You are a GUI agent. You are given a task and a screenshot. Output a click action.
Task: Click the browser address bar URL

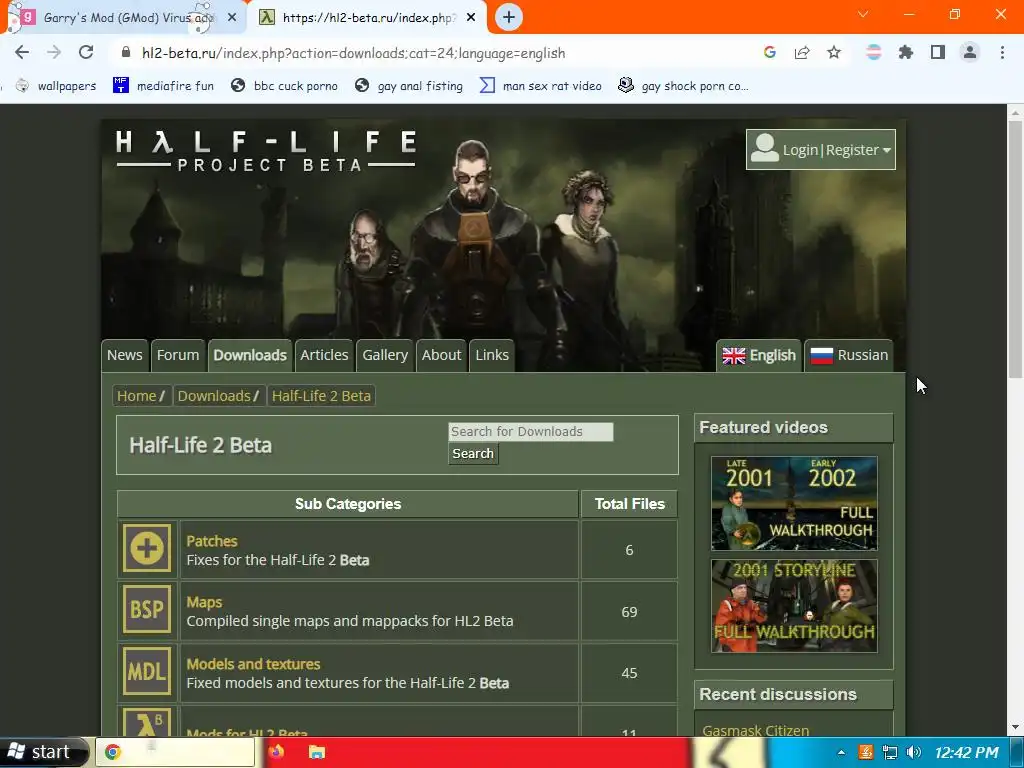(x=353, y=53)
